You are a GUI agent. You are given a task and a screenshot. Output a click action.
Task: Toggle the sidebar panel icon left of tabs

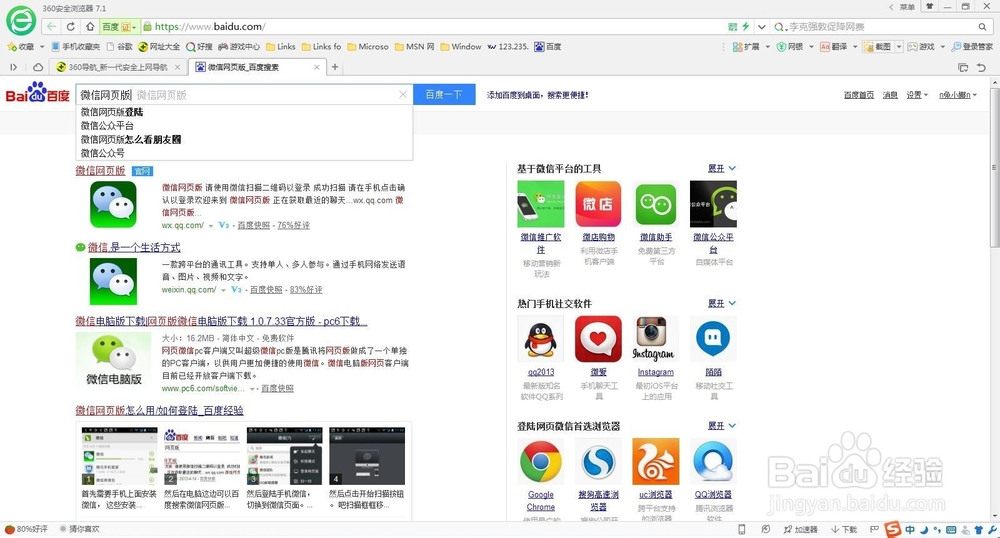[13, 67]
